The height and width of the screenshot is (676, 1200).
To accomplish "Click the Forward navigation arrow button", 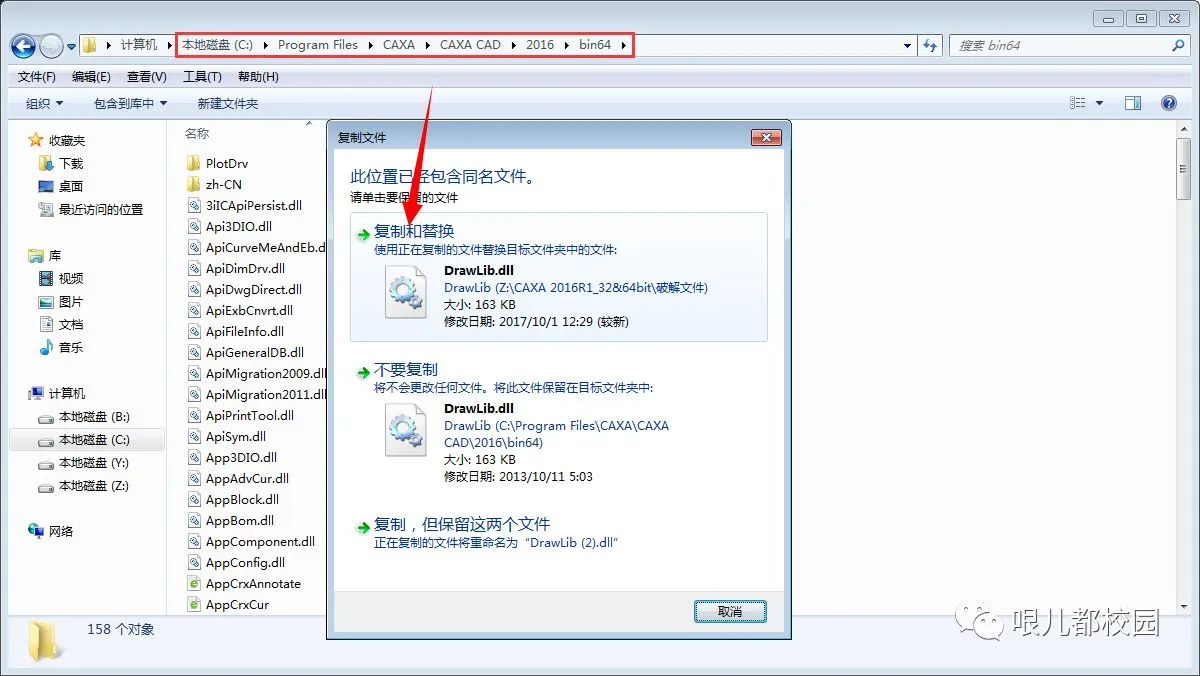I will pos(52,46).
